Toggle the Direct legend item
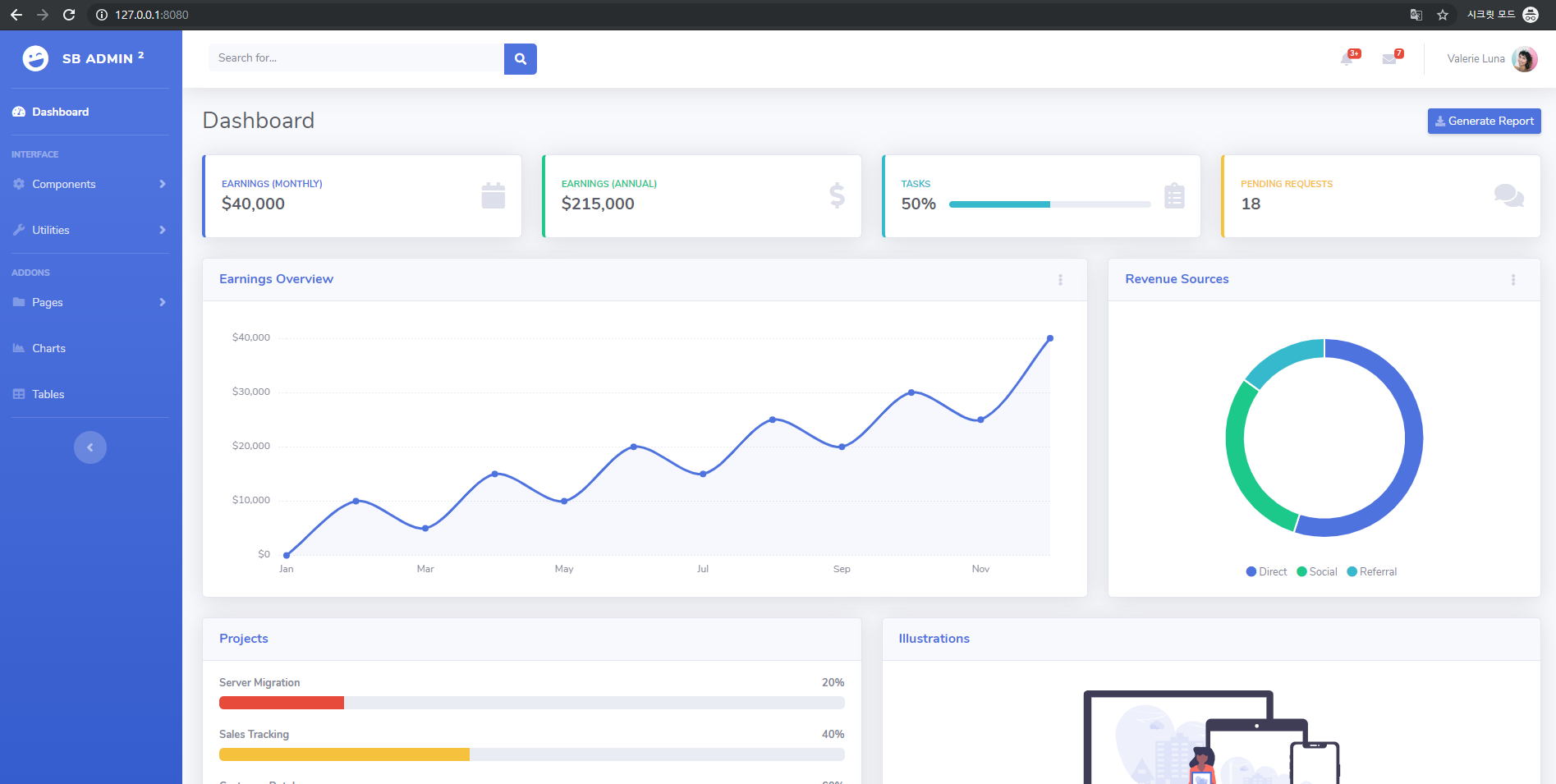The height and width of the screenshot is (784, 1556). (1267, 572)
